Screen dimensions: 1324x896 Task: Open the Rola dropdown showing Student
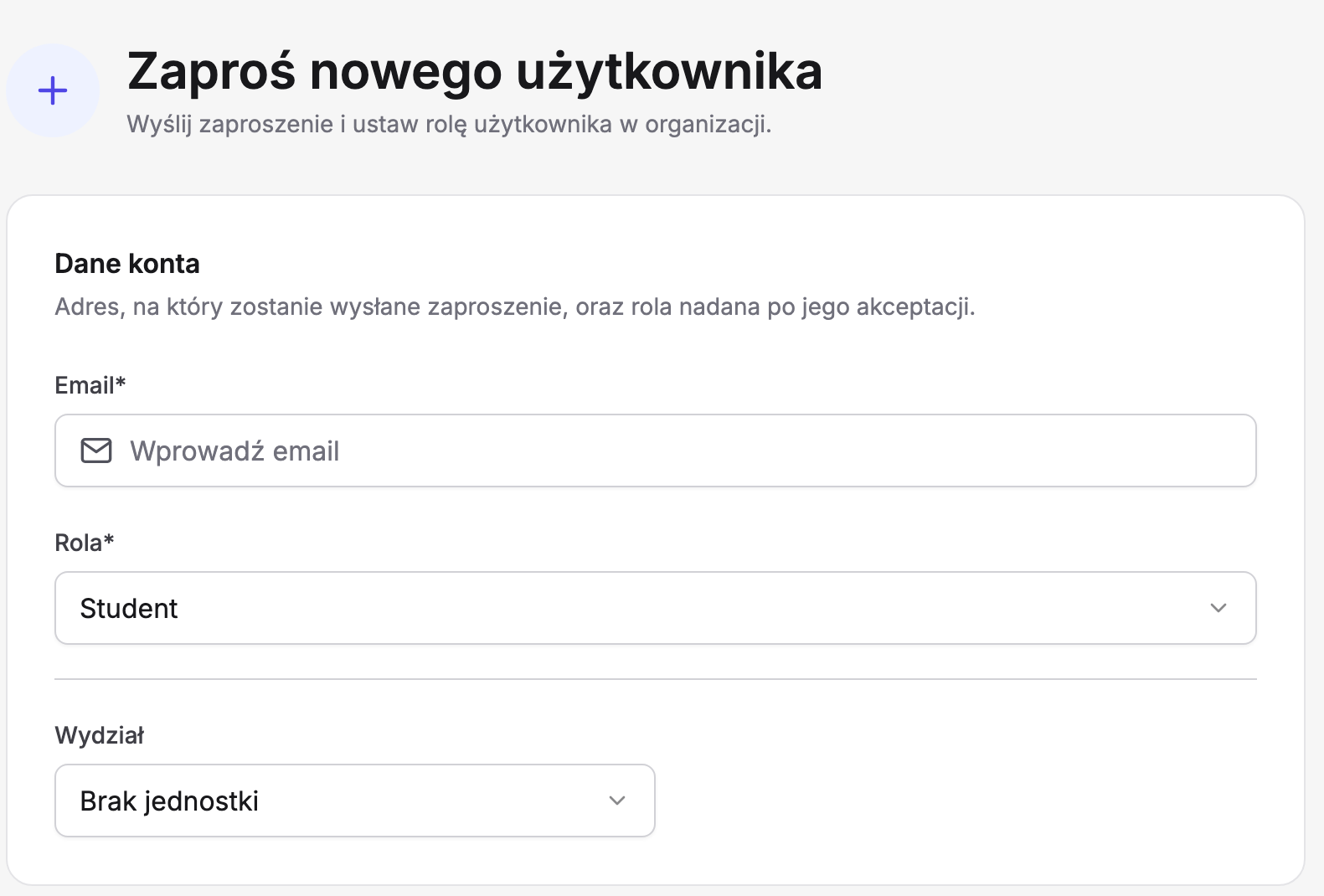655,608
